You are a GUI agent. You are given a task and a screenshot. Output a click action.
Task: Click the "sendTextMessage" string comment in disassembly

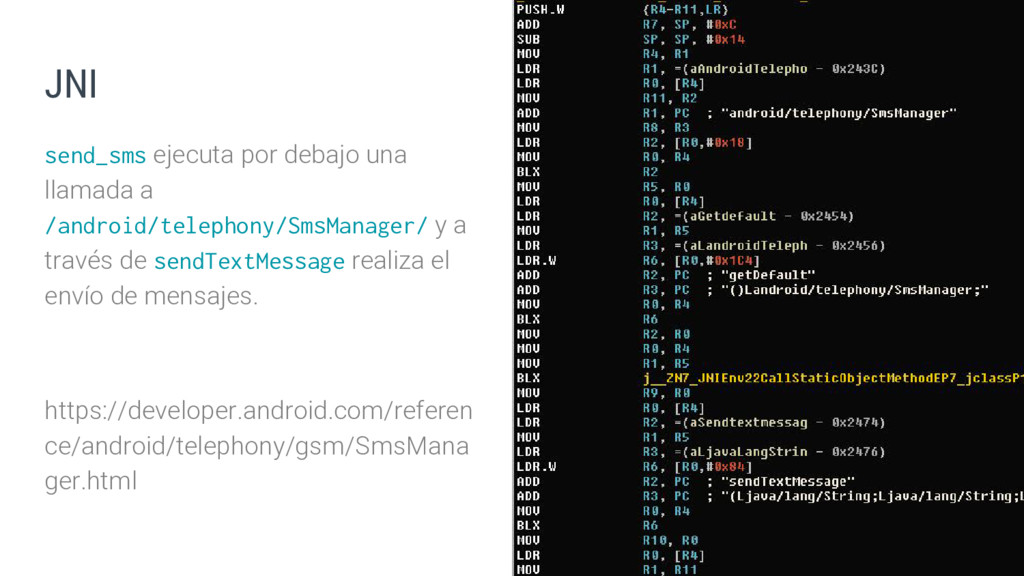tap(788, 481)
